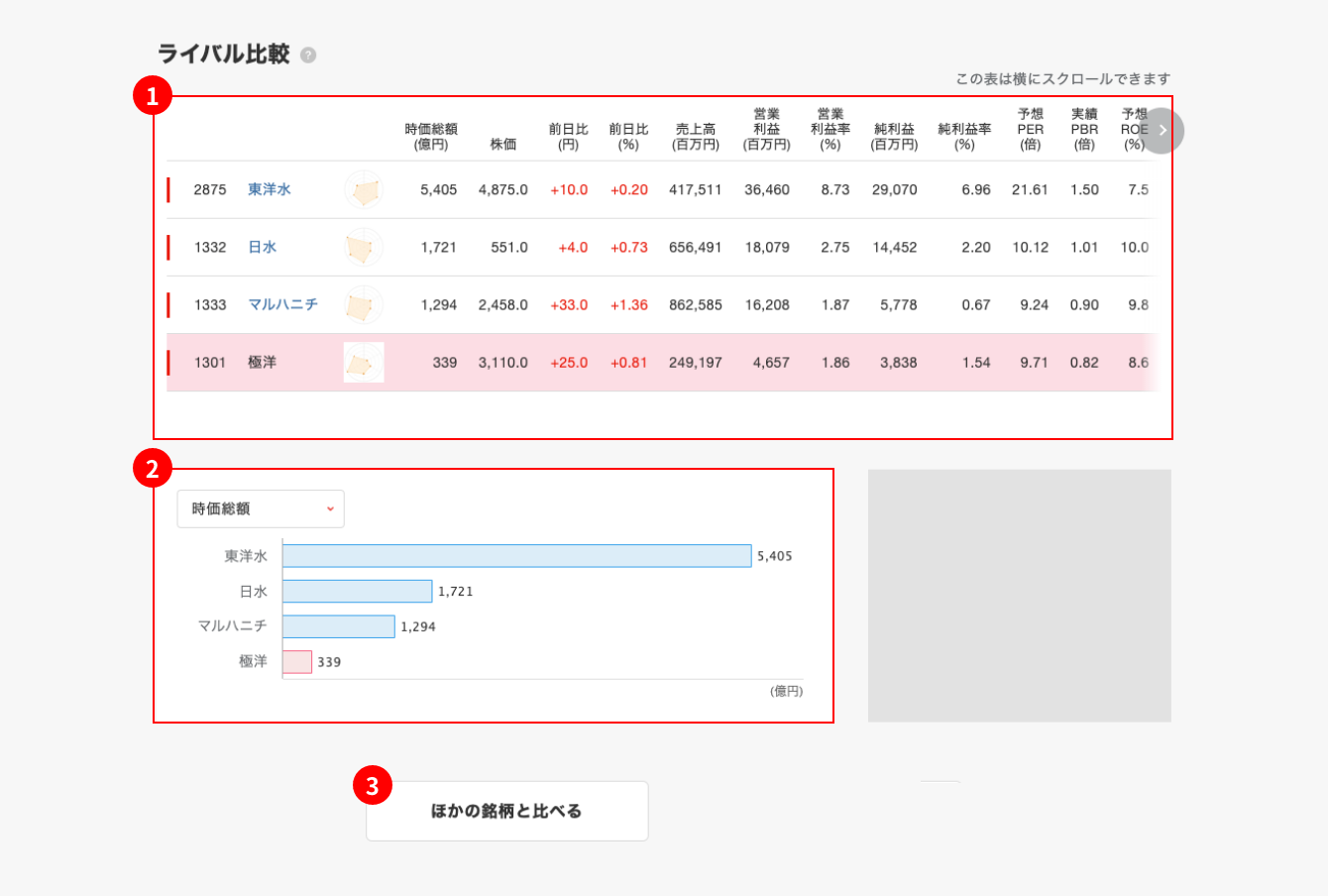The width and height of the screenshot is (1328, 896).
Task: Click the 株価 column header
Action: pos(503,145)
